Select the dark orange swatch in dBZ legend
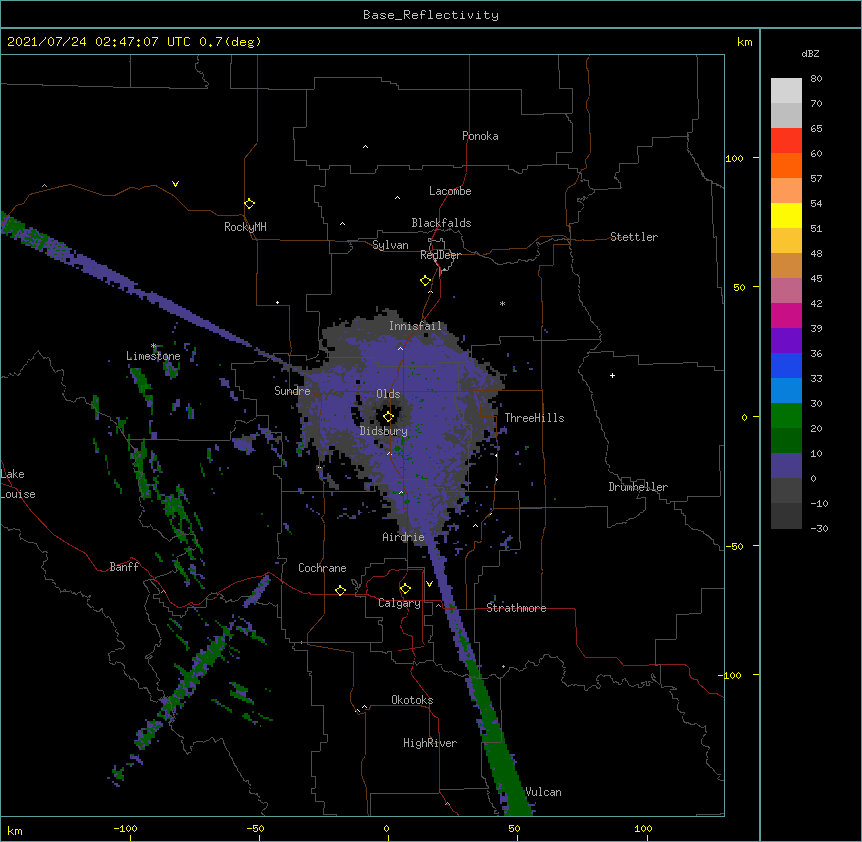 tap(786, 165)
